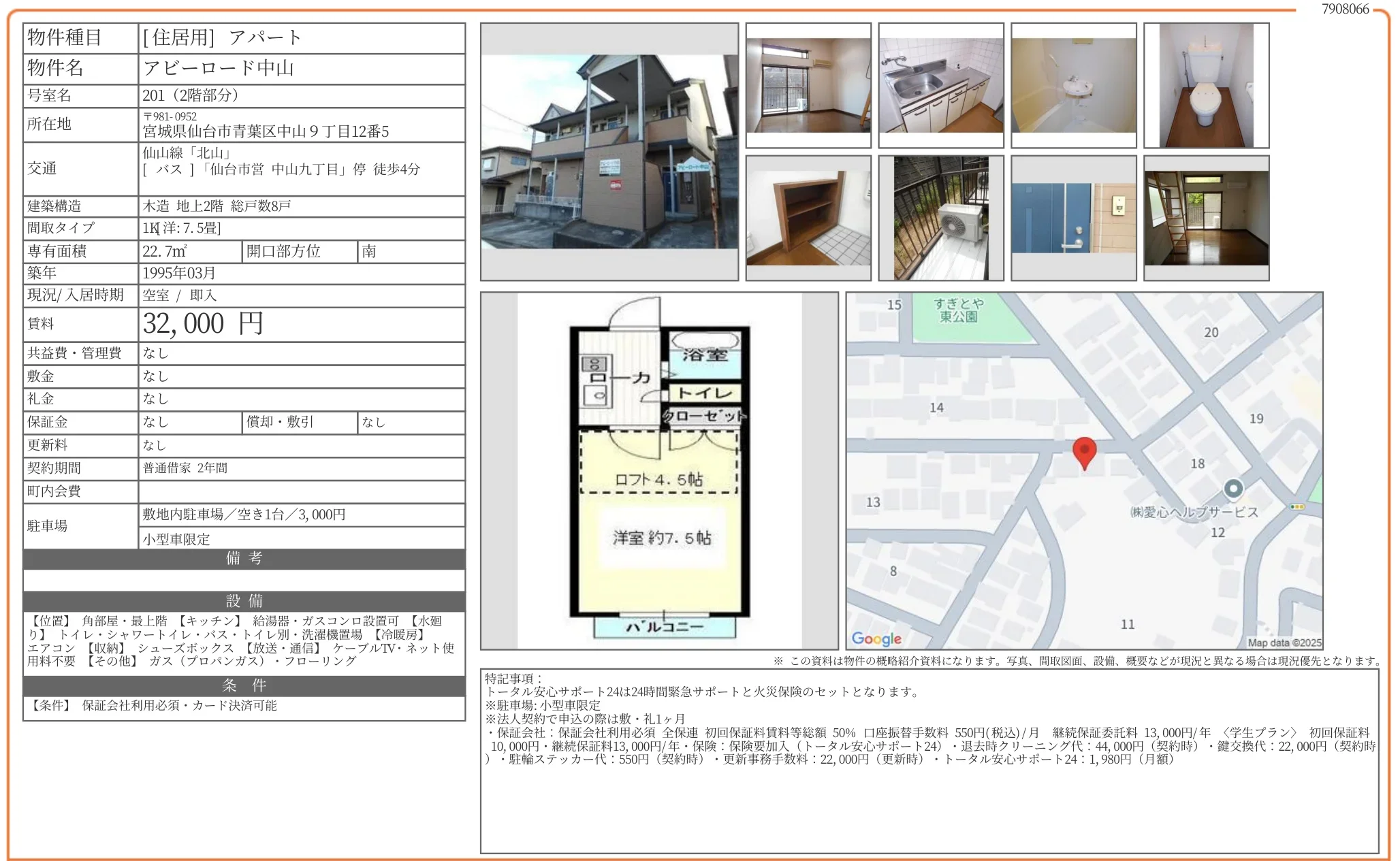Click the すぎとや東公園 park label
The image size is (1400, 861).
(x=958, y=310)
